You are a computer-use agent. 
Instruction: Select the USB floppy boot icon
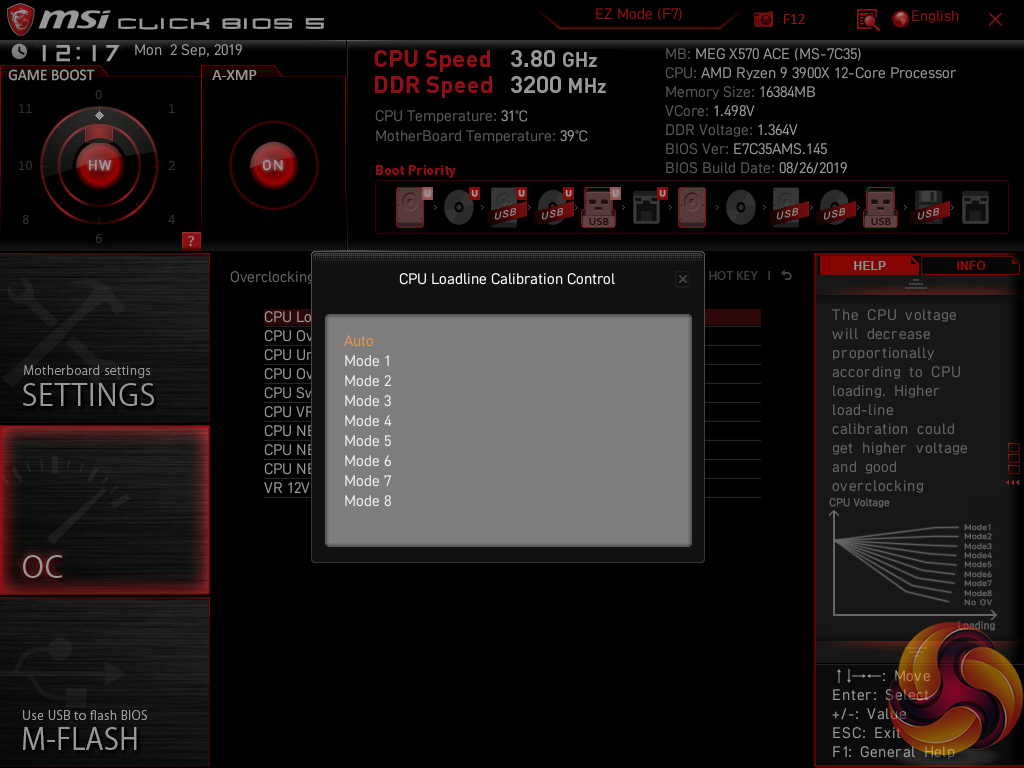coord(929,207)
